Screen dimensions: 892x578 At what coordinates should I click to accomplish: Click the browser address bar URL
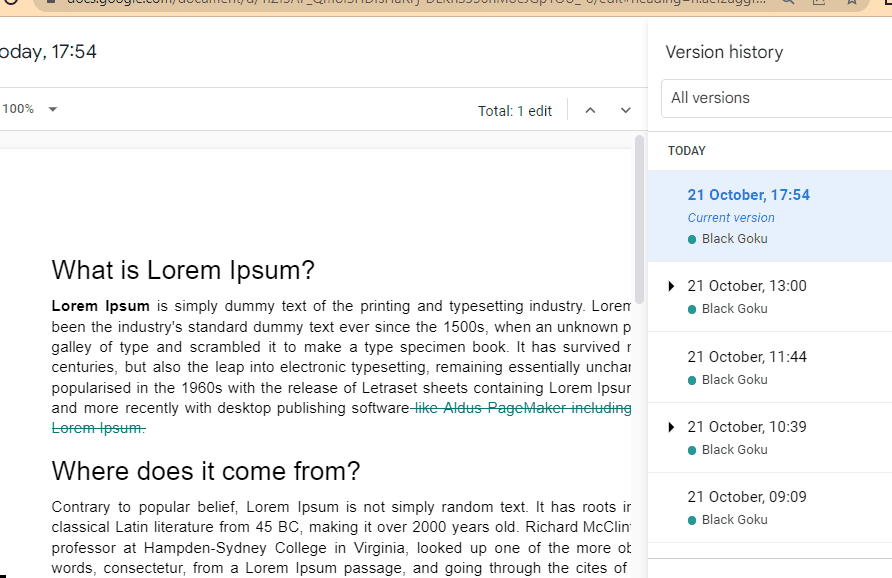418,3
